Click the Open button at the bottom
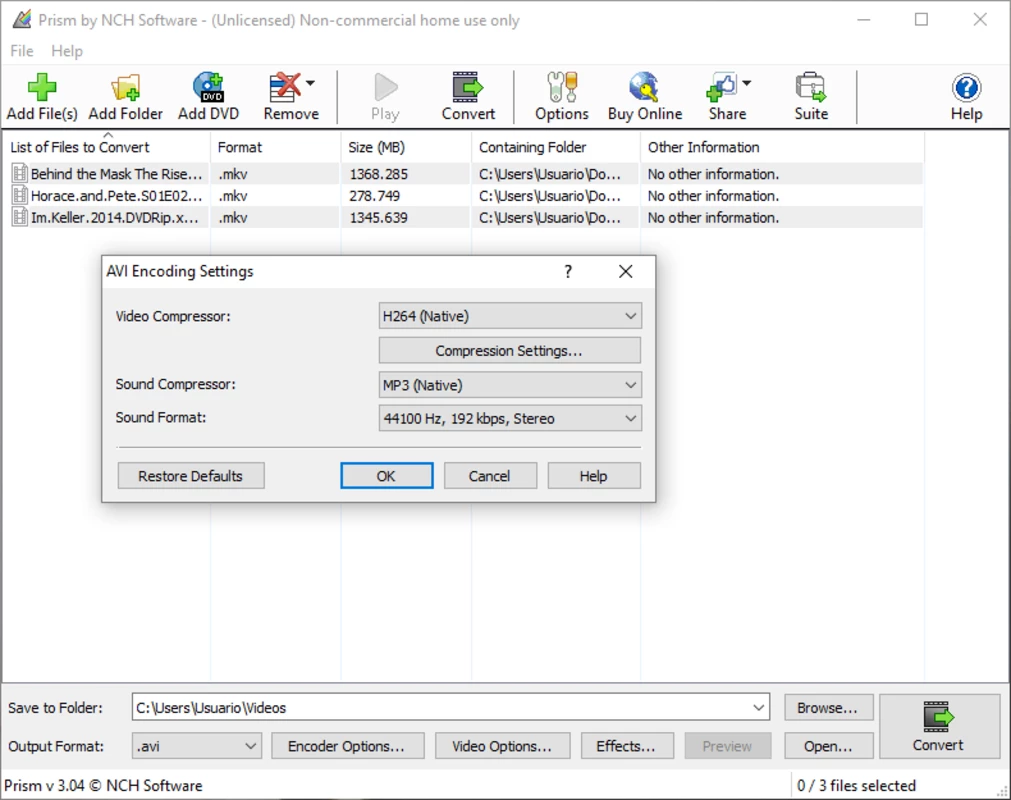 (x=828, y=746)
